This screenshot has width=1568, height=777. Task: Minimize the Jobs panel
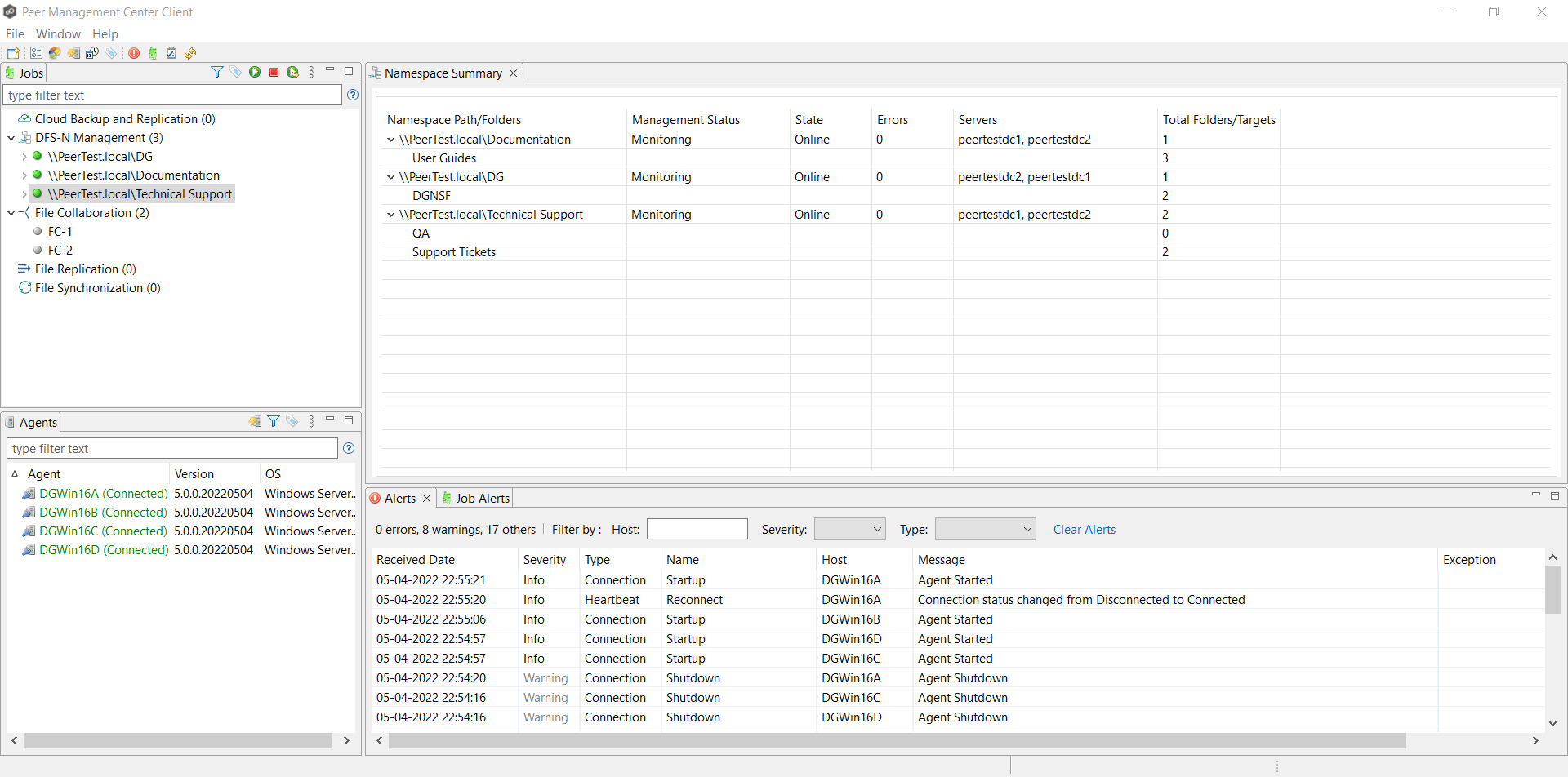pos(330,71)
